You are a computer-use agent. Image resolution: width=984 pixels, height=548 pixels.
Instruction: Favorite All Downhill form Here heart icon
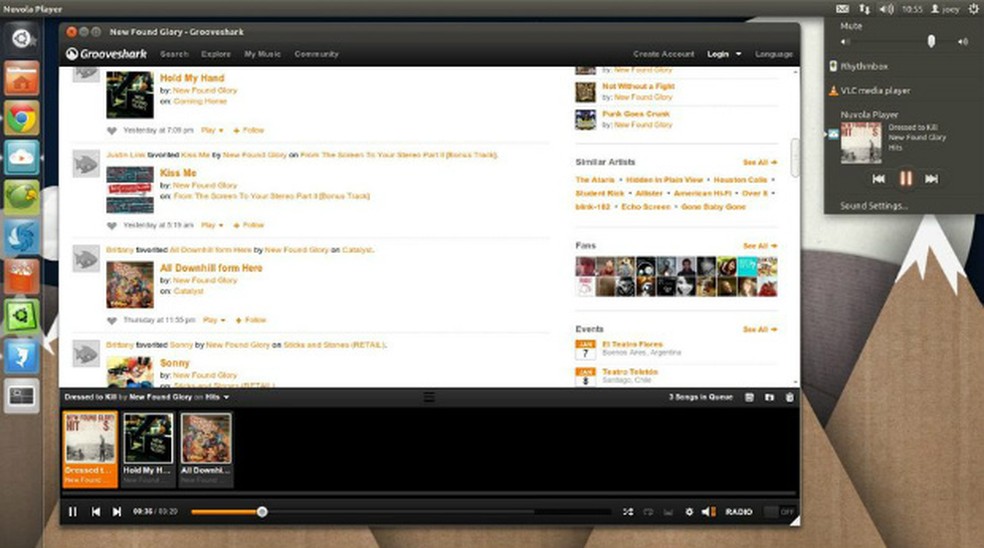click(x=112, y=320)
